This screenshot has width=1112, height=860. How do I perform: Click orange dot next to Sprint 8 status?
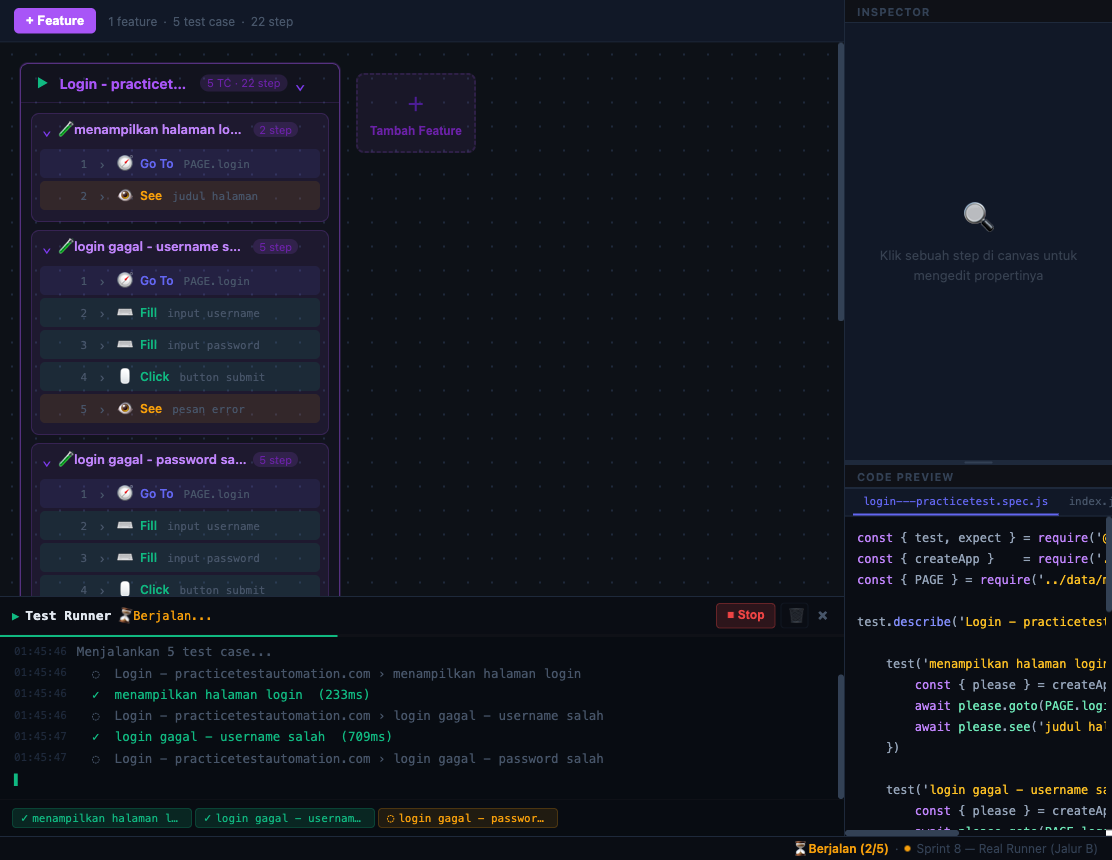click(907, 849)
